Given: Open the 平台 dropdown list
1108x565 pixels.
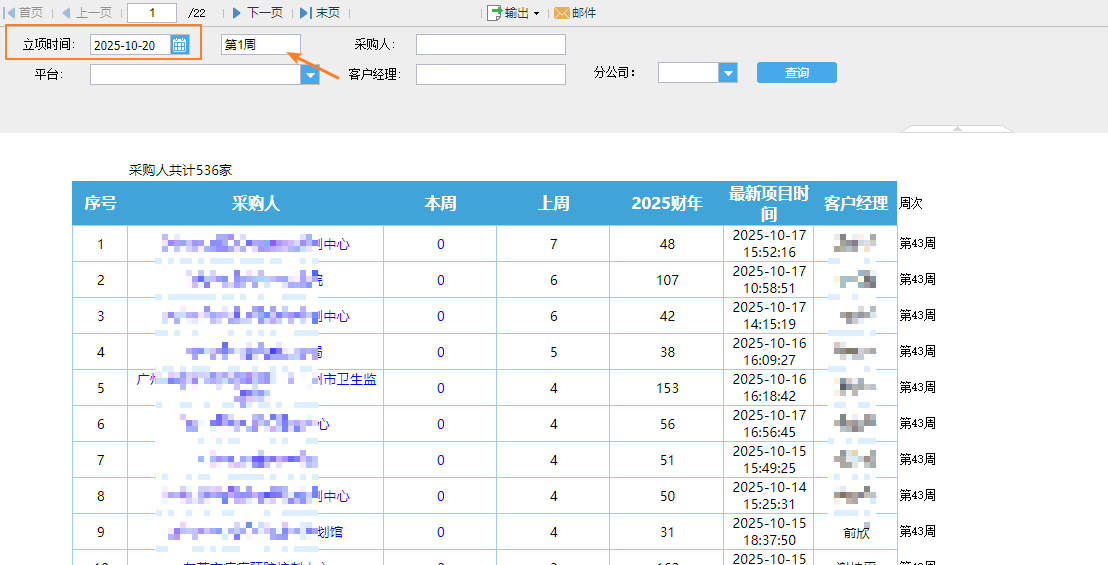Looking at the screenshot, I should pos(310,75).
